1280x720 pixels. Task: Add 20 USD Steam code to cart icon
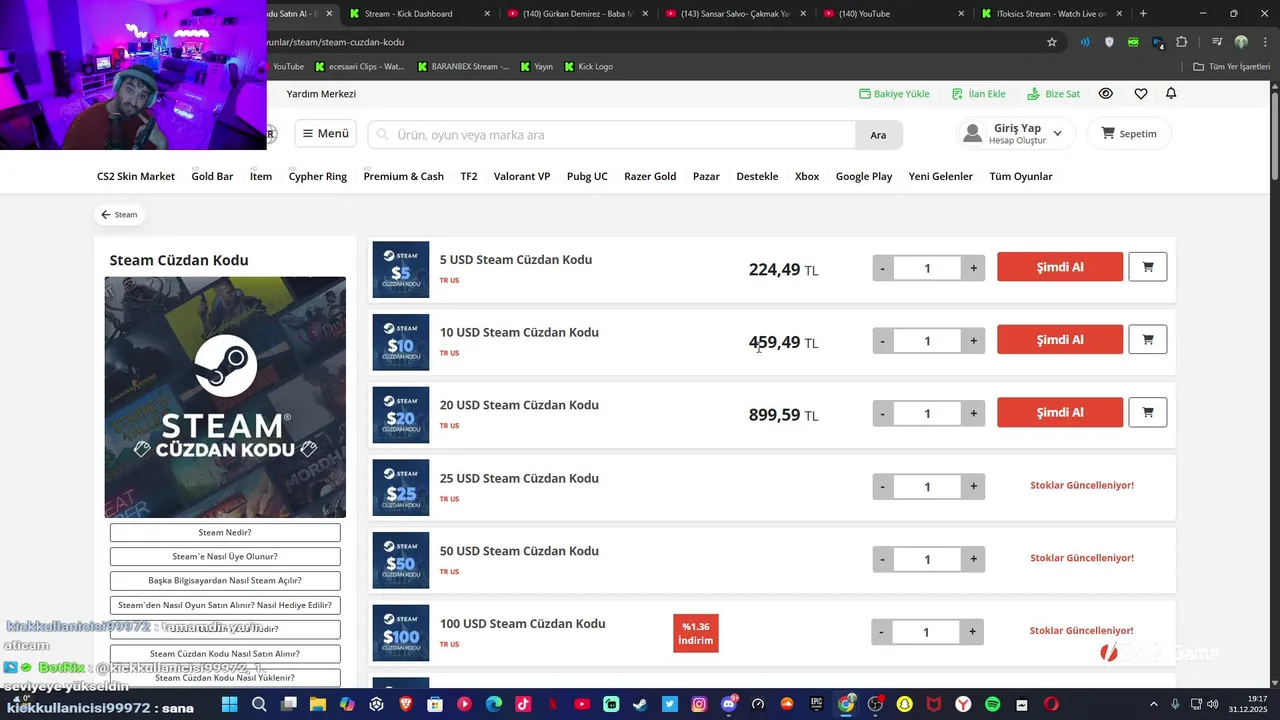1148,412
